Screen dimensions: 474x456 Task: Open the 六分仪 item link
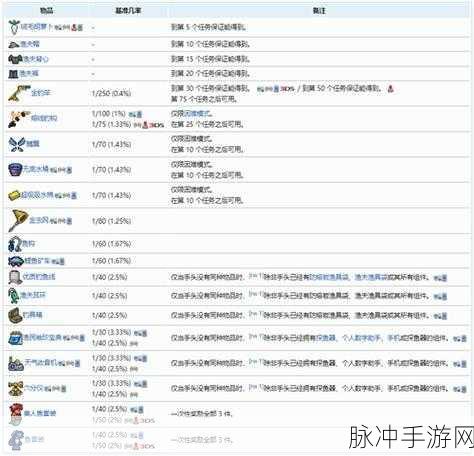(34, 388)
